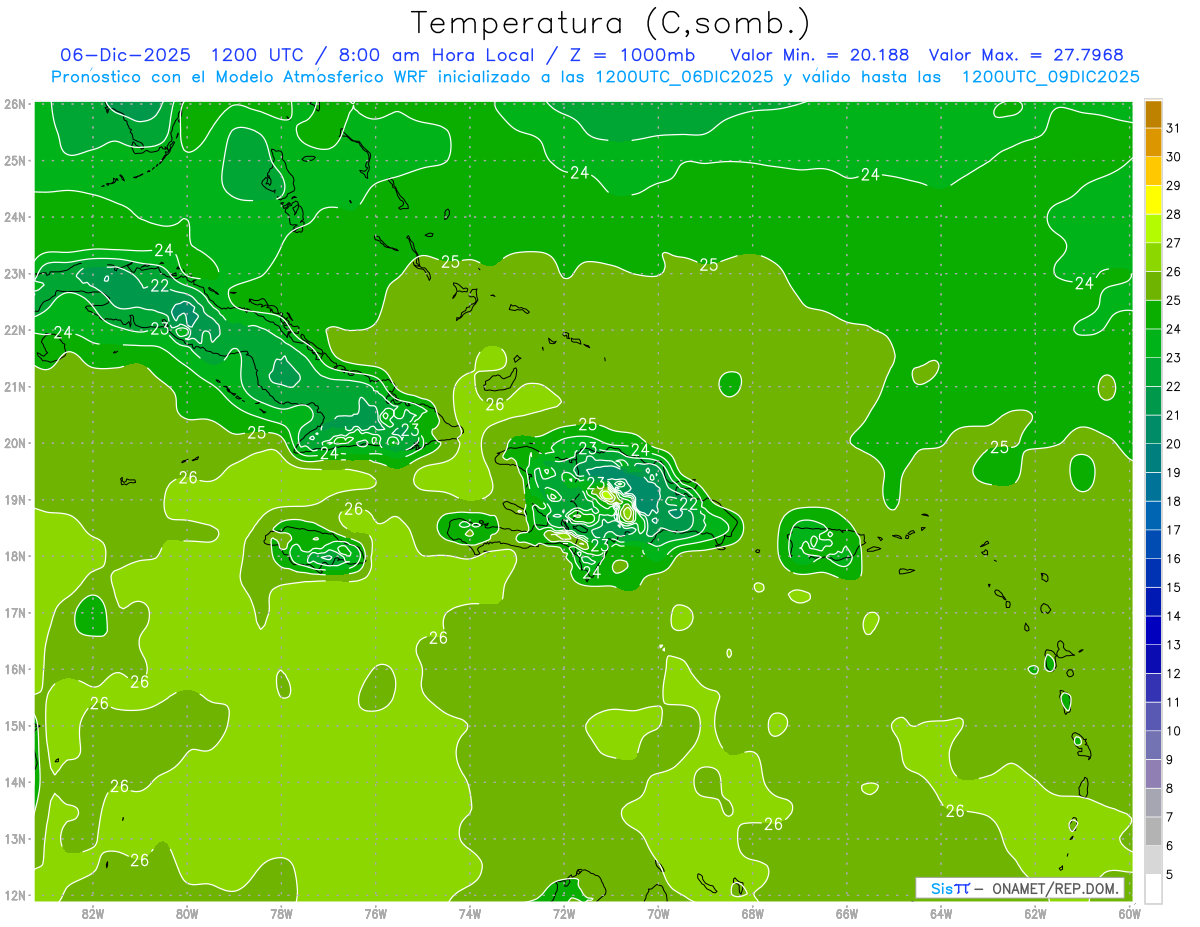Click legend value "15" on color bar
The height and width of the screenshot is (927, 1200).
[1174, 587]
